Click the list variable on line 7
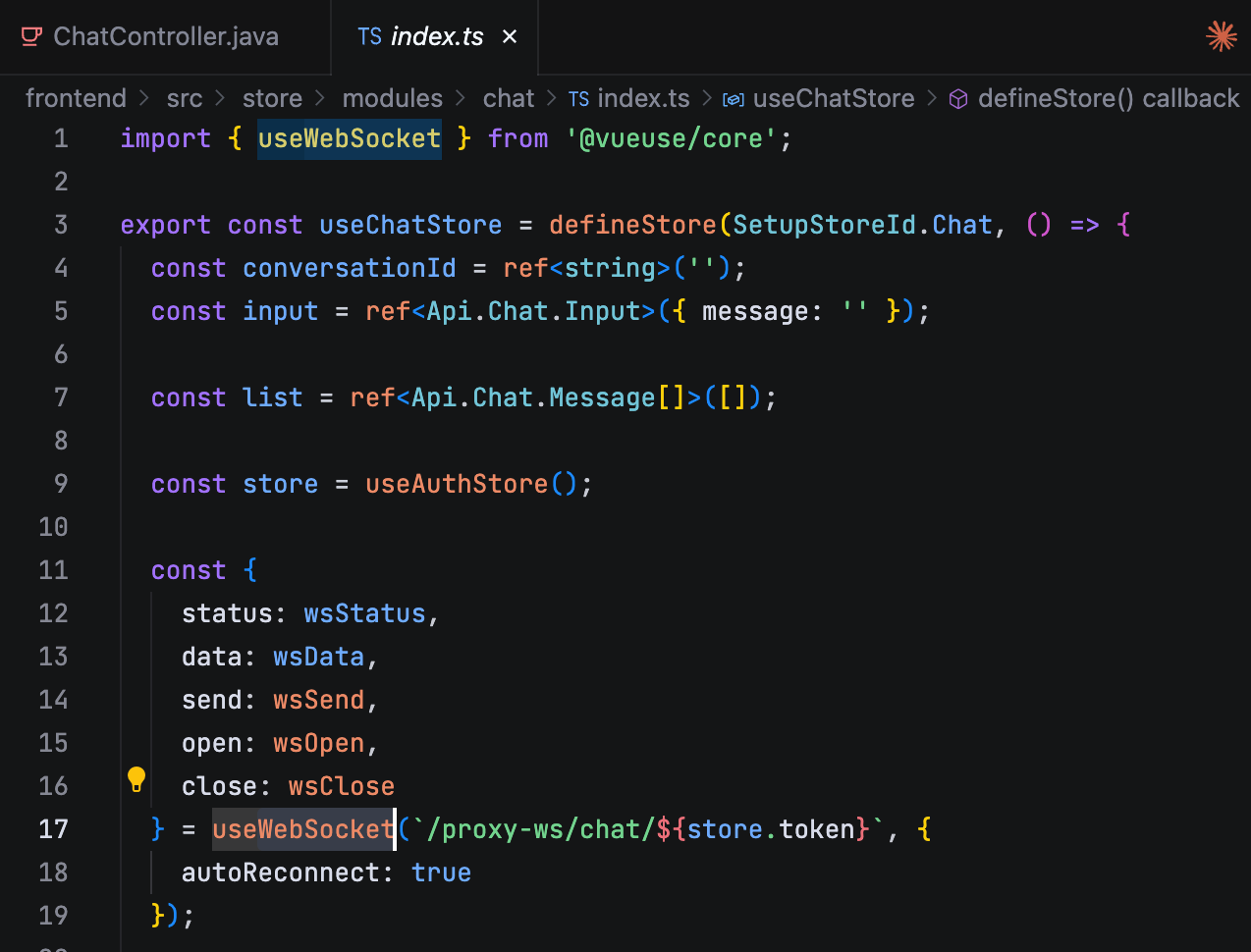Image resolution: width=1251 pixels, height=952 pixels. [273, 397]
